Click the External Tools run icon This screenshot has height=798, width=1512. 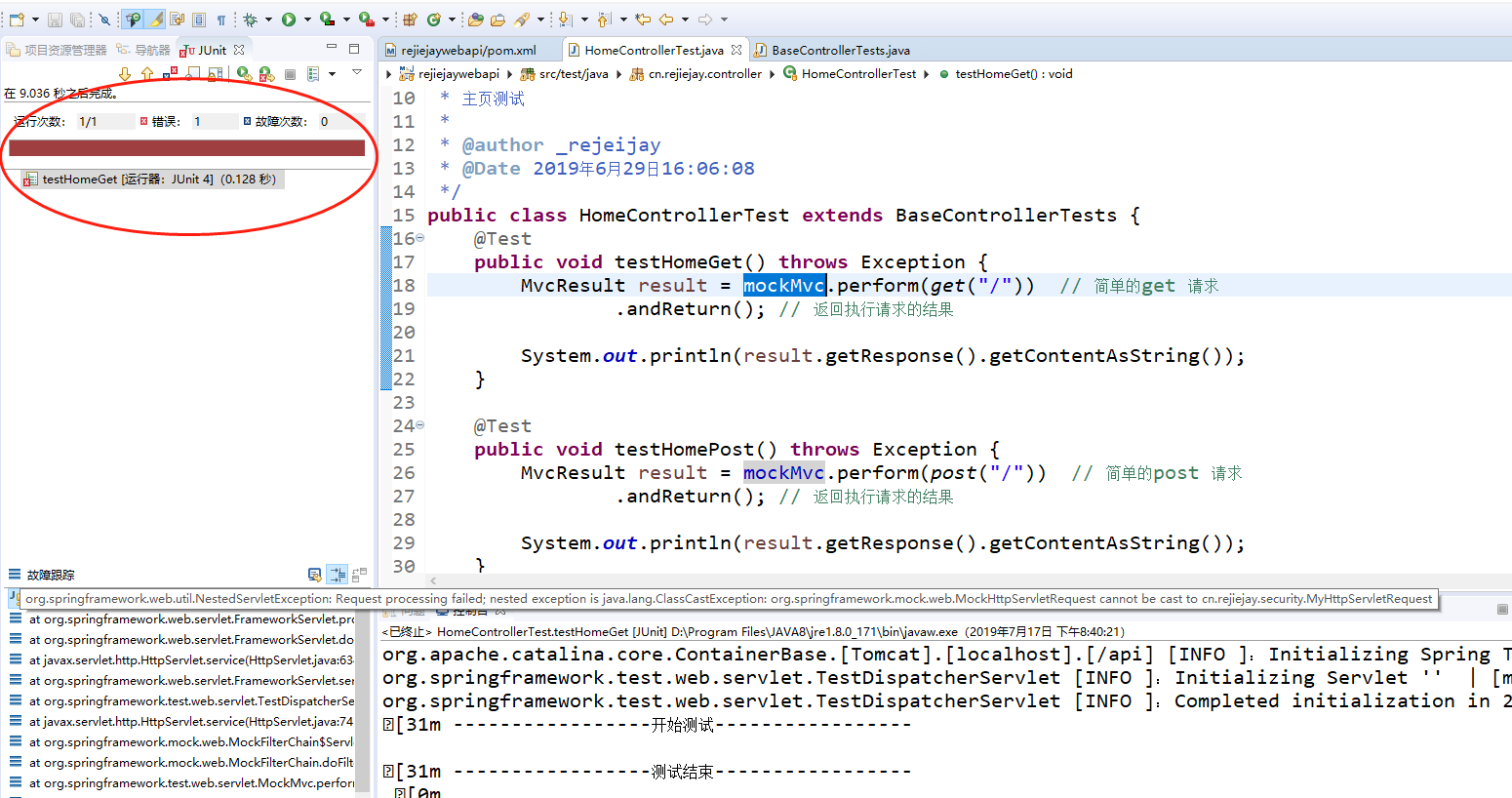pyautogui.click(x=366, y=20)
